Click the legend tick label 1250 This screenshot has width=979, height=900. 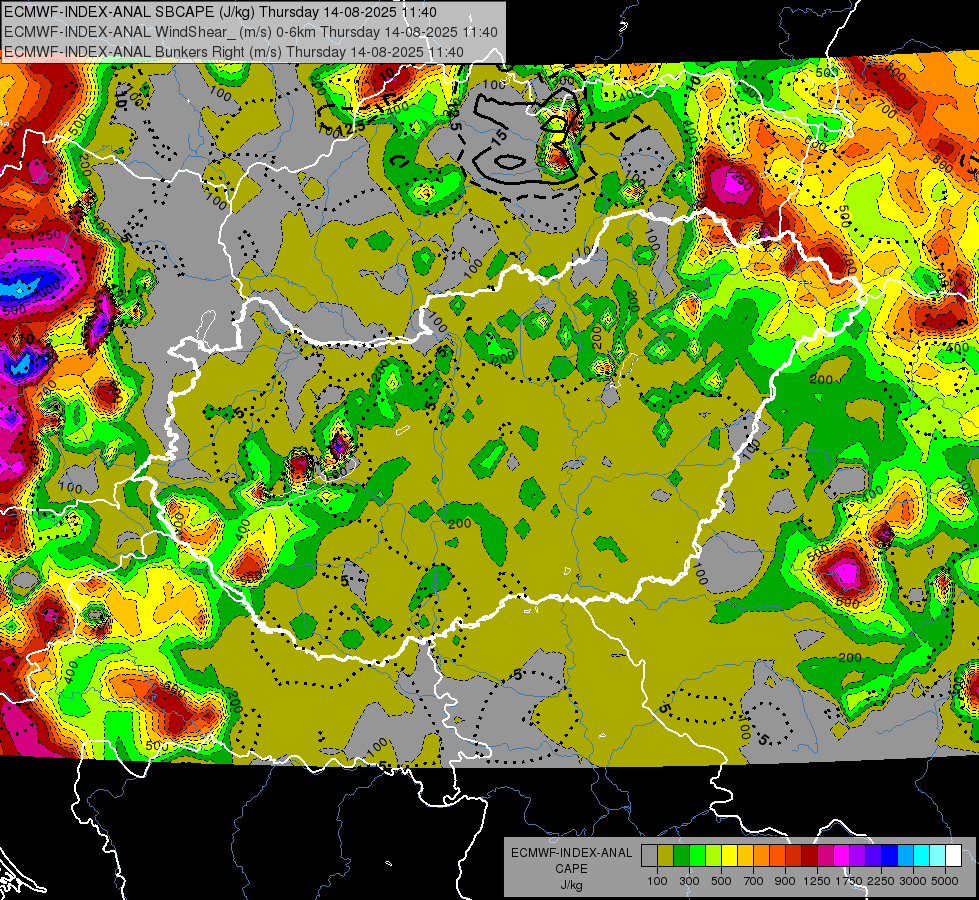817,881
